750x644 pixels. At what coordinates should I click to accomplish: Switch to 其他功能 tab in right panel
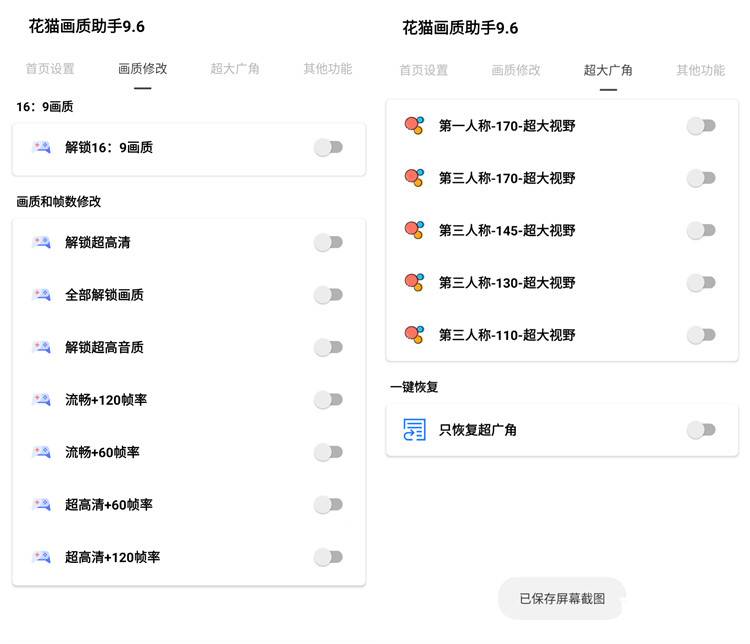[x=701, y=70]
